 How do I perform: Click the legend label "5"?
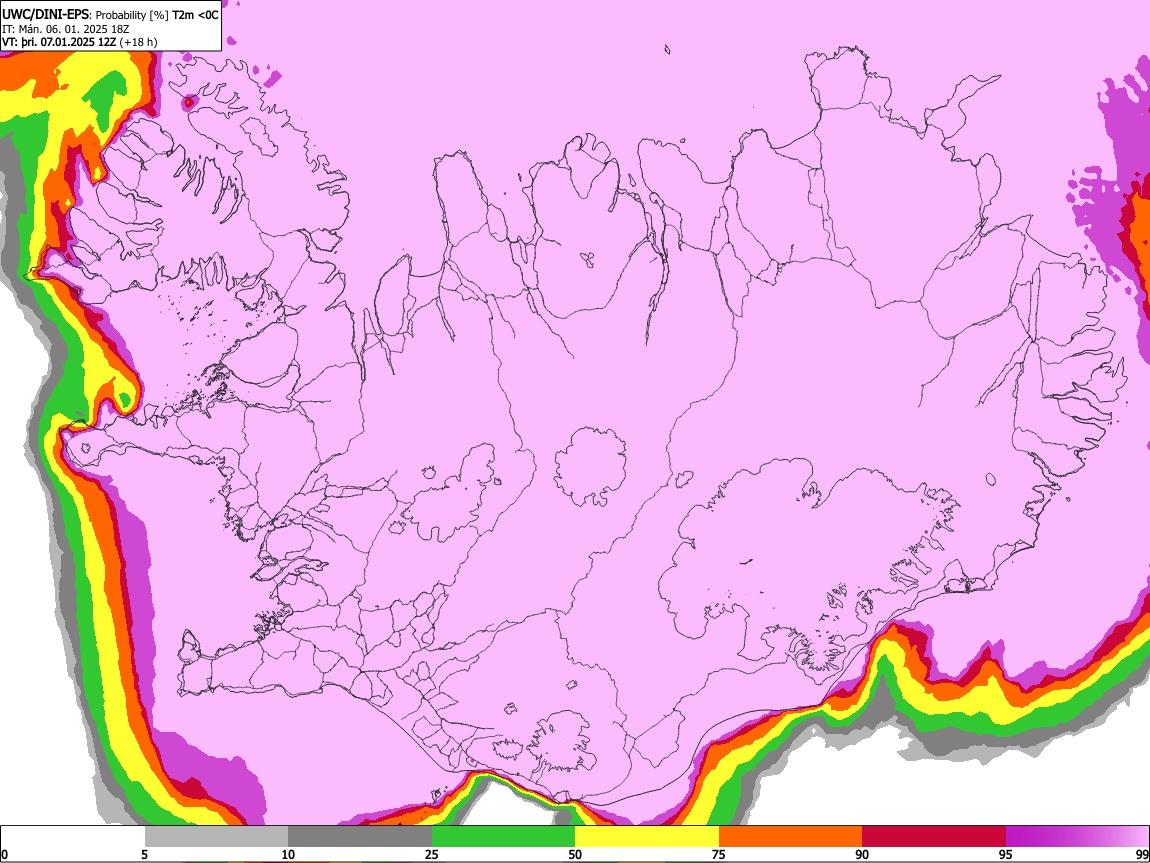[x=144, y=854]
